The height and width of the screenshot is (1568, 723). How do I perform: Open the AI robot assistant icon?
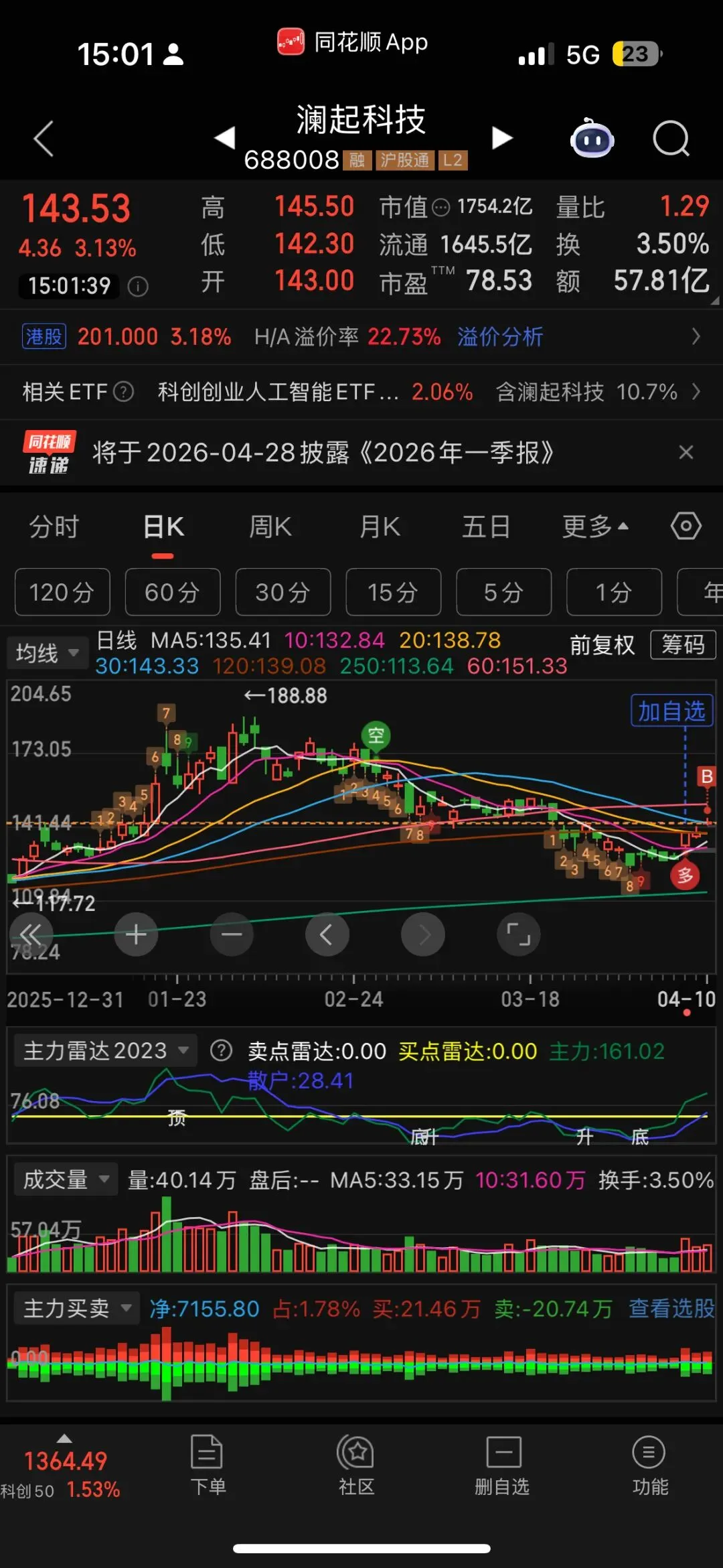[592, 138]
